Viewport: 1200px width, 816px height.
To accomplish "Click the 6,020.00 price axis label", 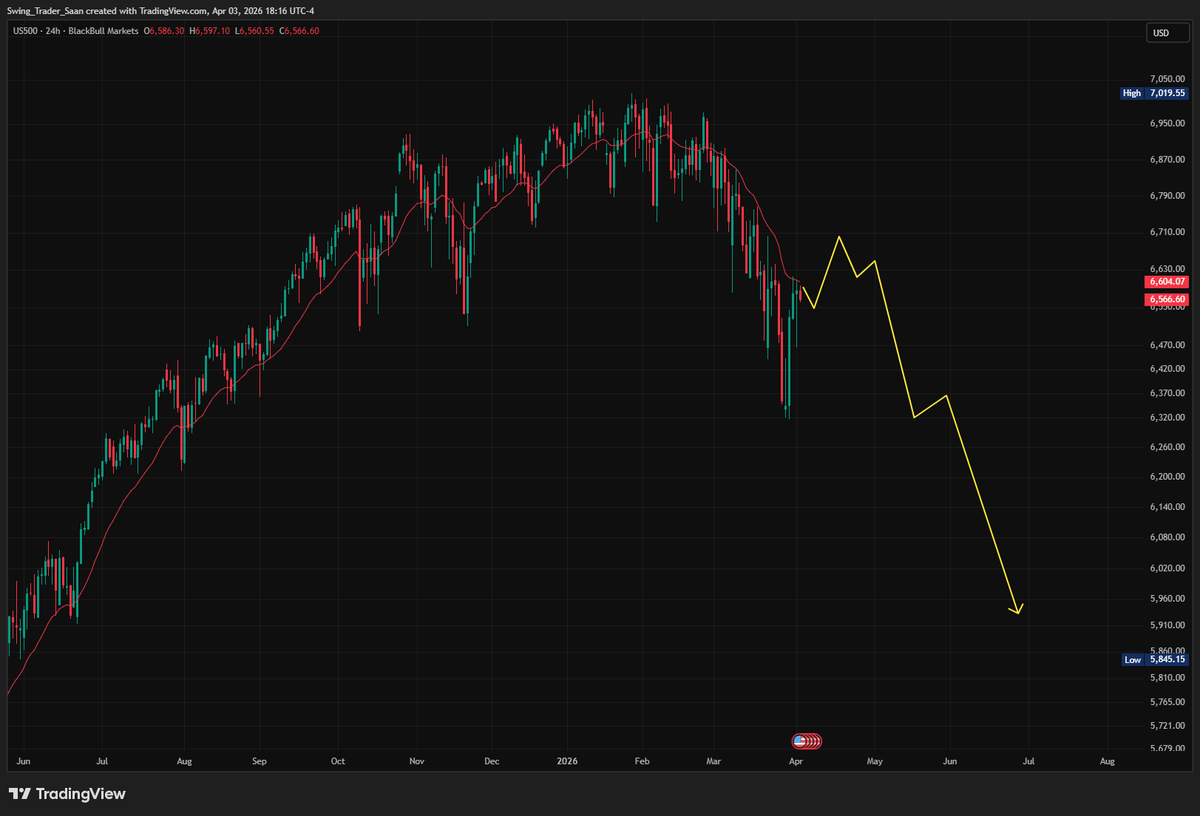I will pyautogui.click(x=1167, y=568).
